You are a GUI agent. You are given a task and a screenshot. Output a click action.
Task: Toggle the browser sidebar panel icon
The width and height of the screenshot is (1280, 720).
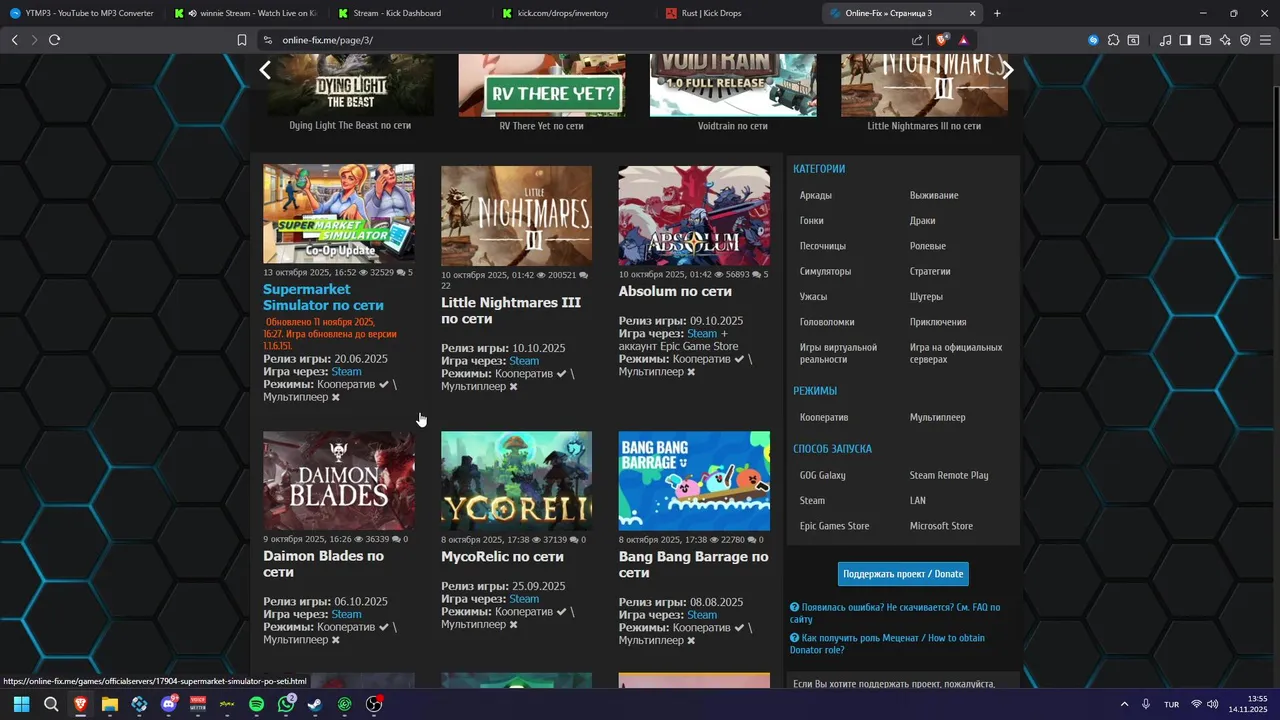pyautogui.click(x=1185, y=40)
